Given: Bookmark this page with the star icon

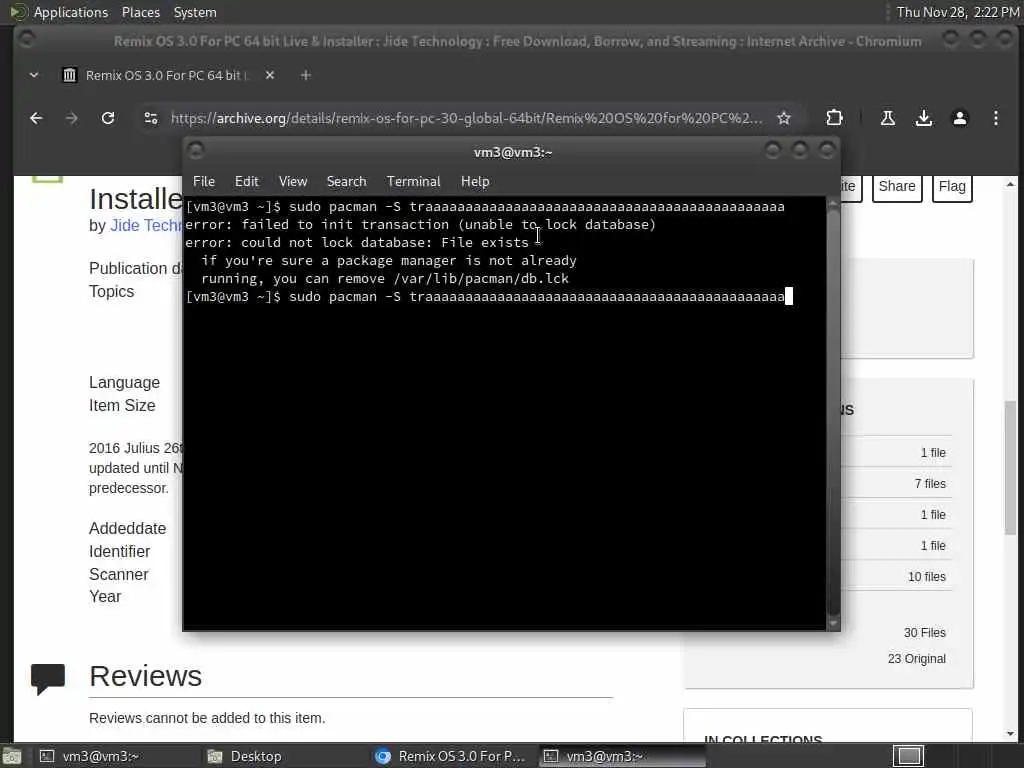Looking at the screenshot, I should tap(784, 118).
